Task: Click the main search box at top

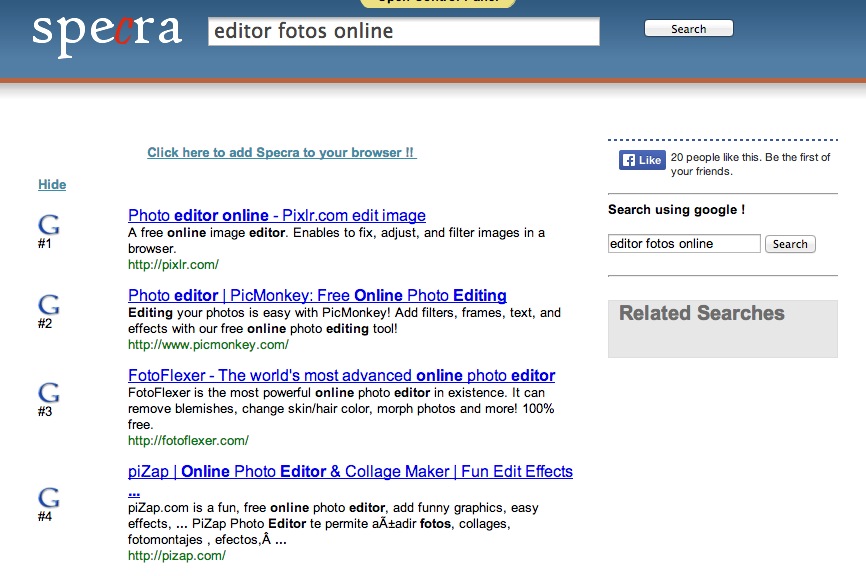Action: pos(403,31)
